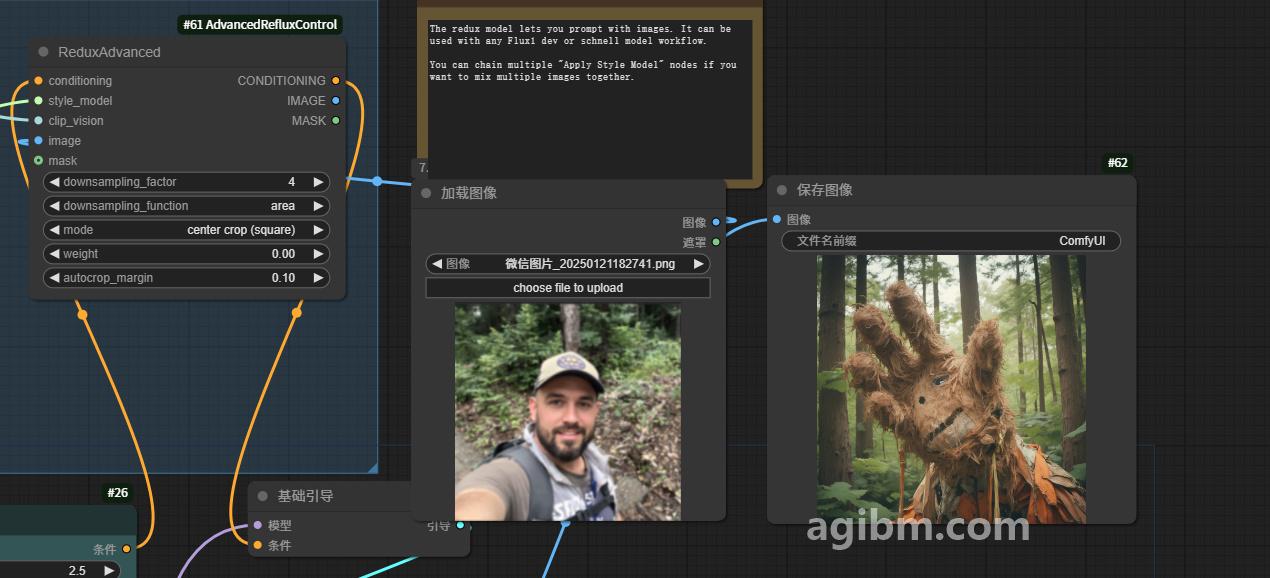
Task: Click the CONDITIONING output socket
Action: pyautogui.click(x=336, y=81)
